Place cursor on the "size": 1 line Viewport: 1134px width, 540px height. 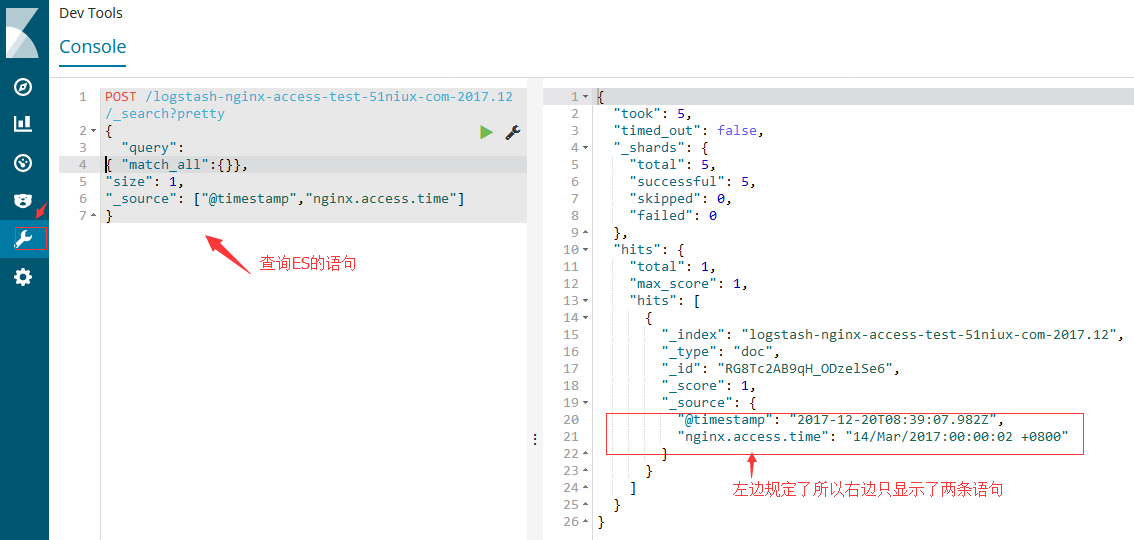(x=148, y=182)
